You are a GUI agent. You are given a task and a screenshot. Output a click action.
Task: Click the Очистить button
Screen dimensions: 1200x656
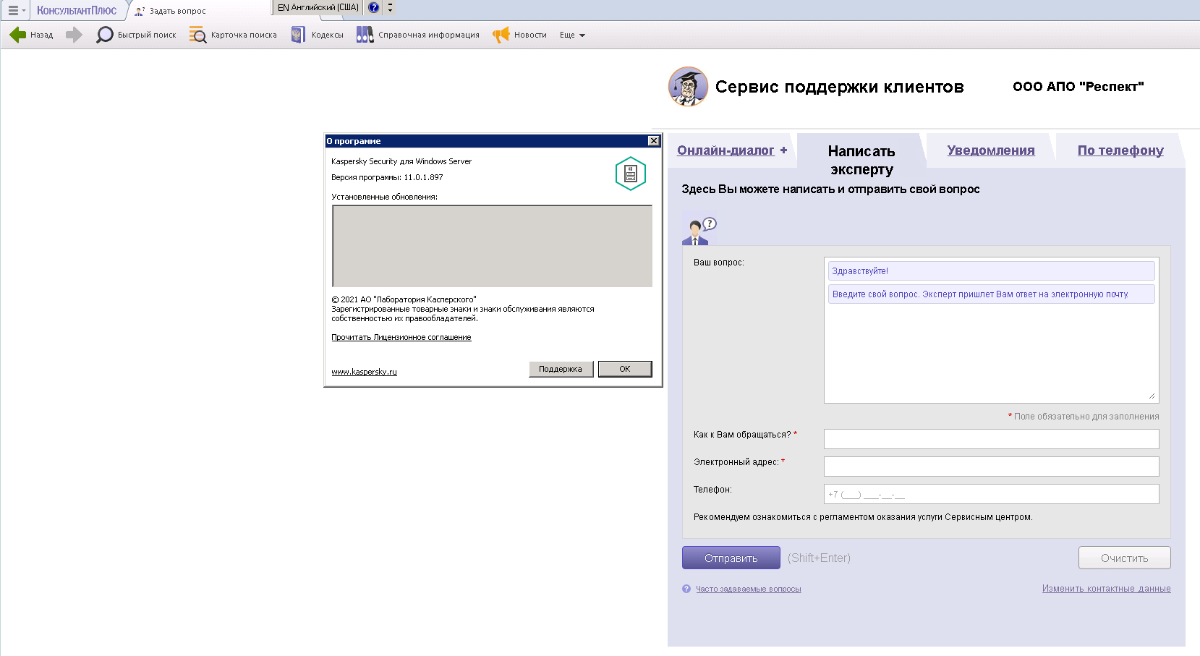pos(1124,557)
